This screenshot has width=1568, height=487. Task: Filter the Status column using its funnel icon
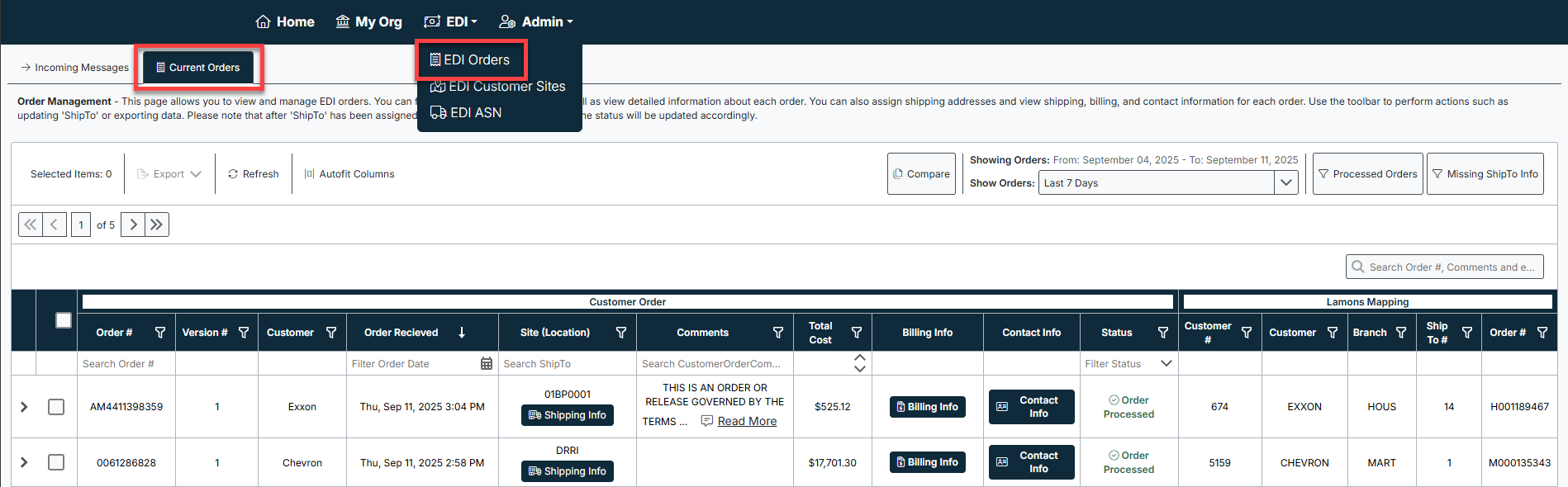(1163, 333)
